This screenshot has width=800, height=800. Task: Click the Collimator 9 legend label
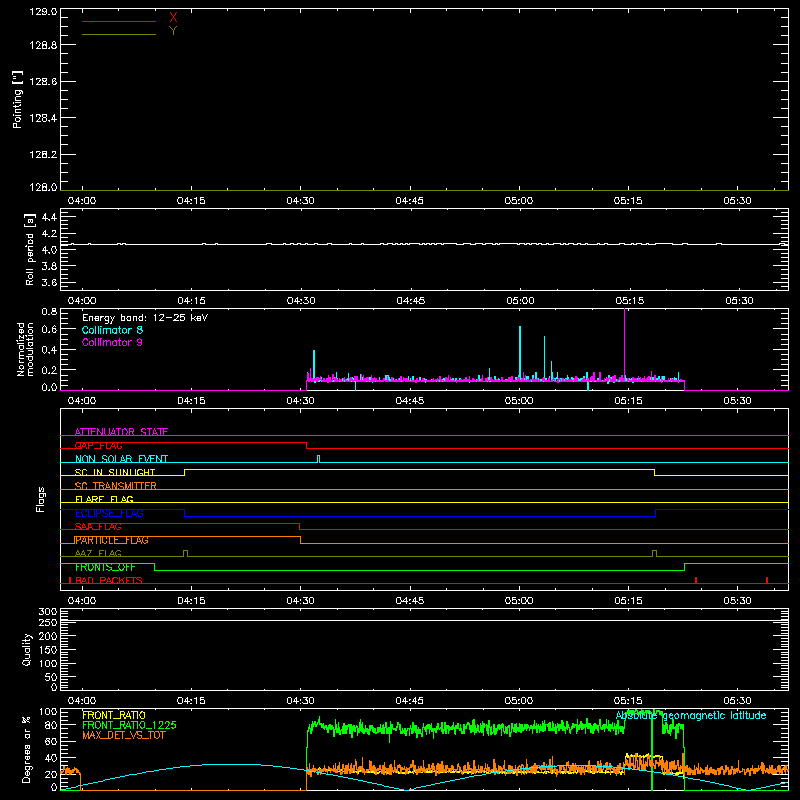tap(112, 342)
